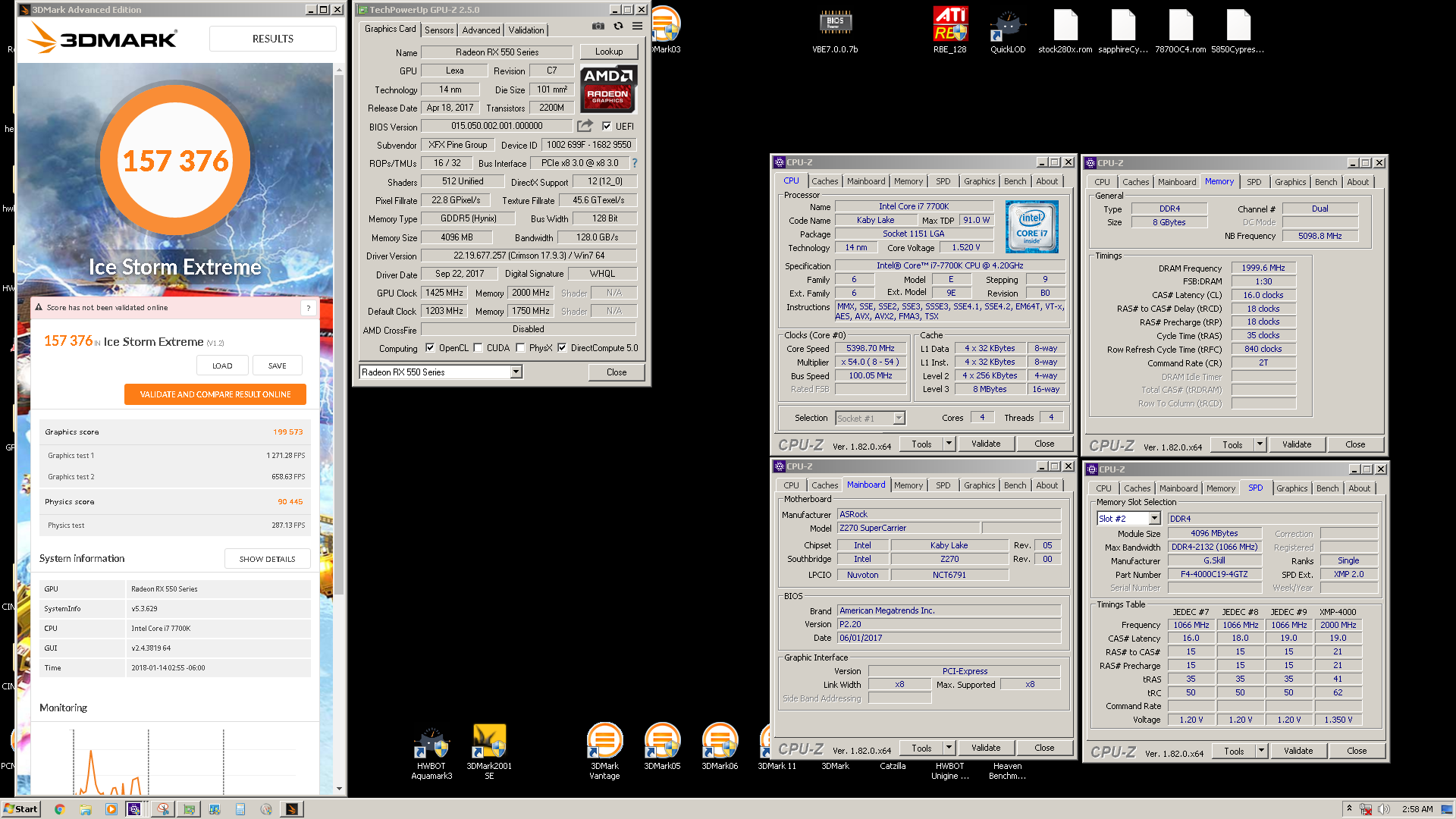Open Tools dropdown arrow in CPU-Z CPU window
The width and height of the screenshot is (1456, 819).
click(949, 444)
